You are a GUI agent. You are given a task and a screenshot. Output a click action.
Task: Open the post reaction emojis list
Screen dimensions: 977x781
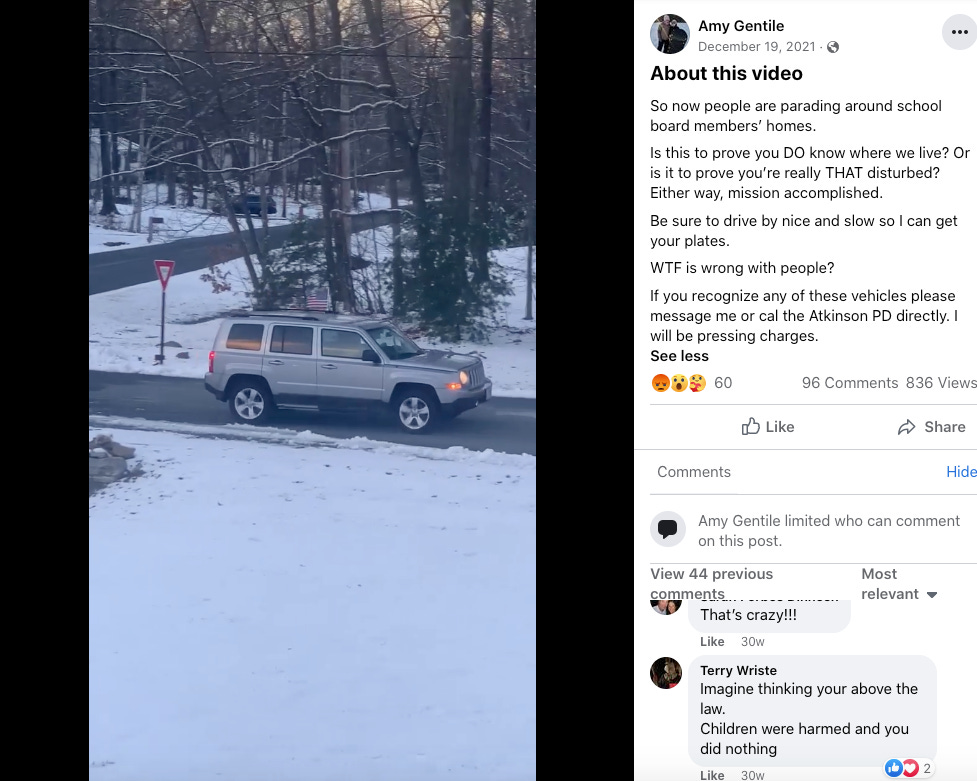pyautogui.click(x=679, y=383)
